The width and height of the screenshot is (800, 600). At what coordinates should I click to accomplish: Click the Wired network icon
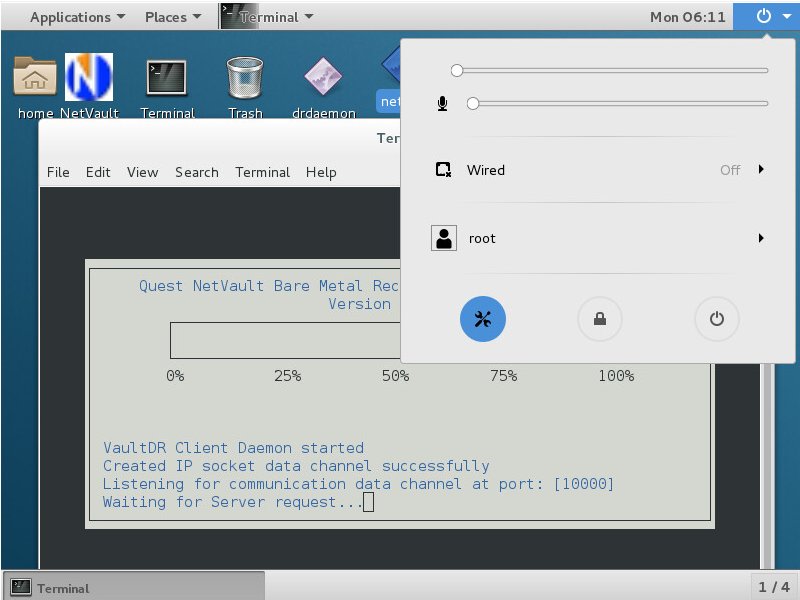point(443,169)
